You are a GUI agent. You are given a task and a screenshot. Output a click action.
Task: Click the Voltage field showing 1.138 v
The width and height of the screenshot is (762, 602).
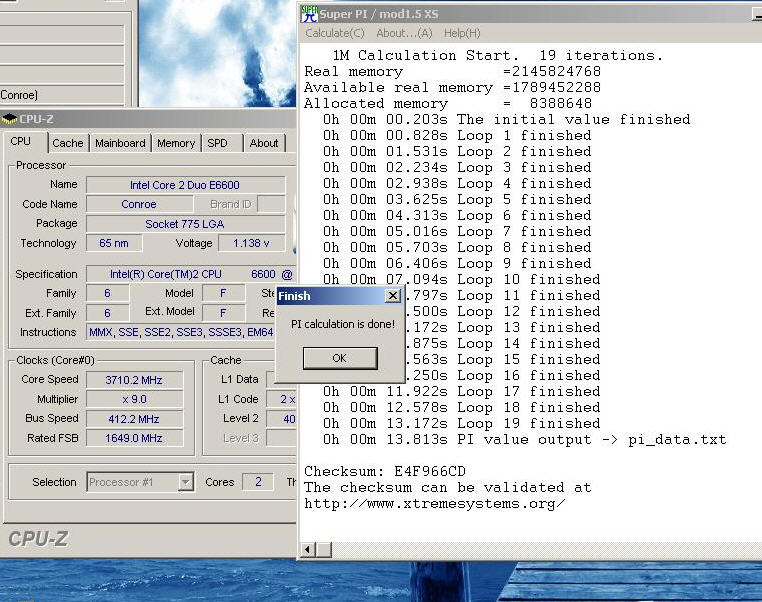pyautogui.click(x=250, y=243)
